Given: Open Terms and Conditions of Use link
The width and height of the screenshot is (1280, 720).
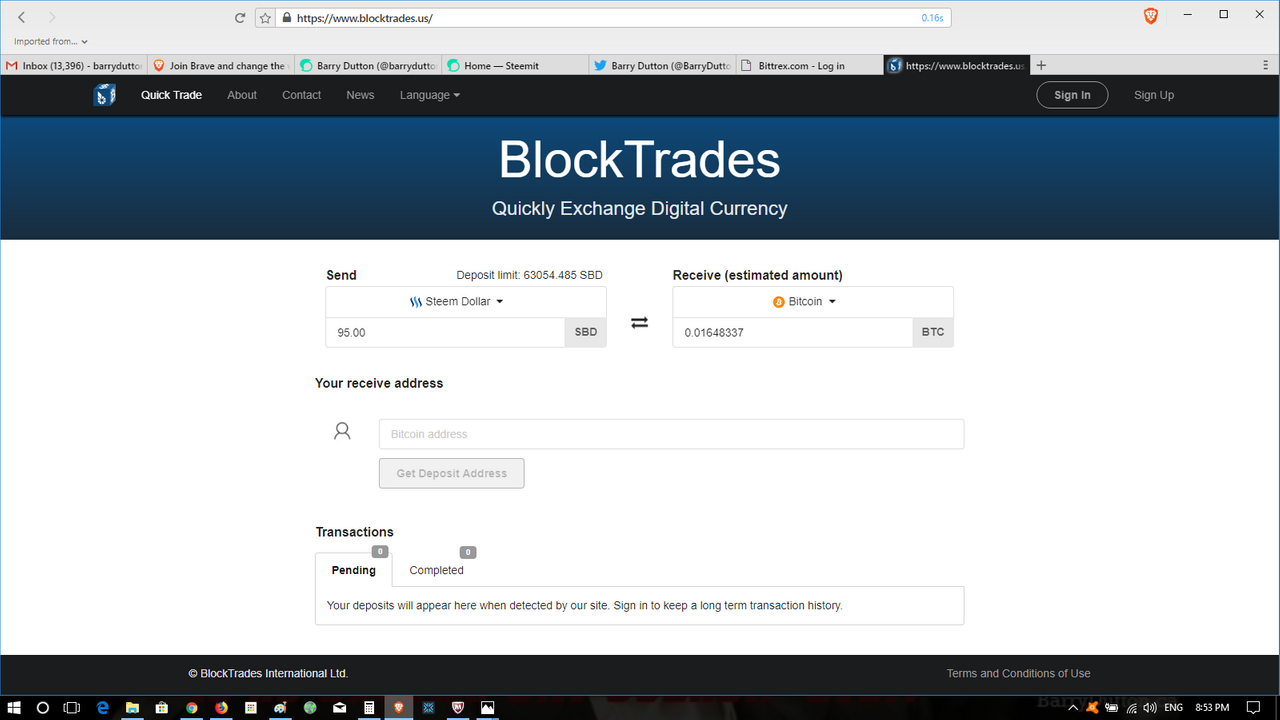Looking at the screenshot, I should point(1018,673).
